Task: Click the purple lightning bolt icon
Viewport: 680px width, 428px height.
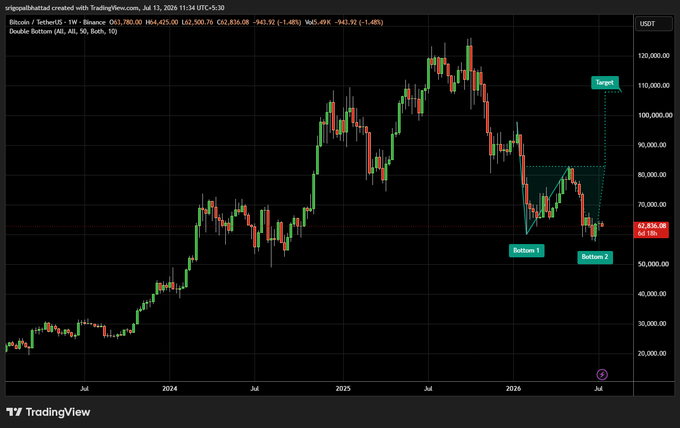Action: click(x=602, y=374)
